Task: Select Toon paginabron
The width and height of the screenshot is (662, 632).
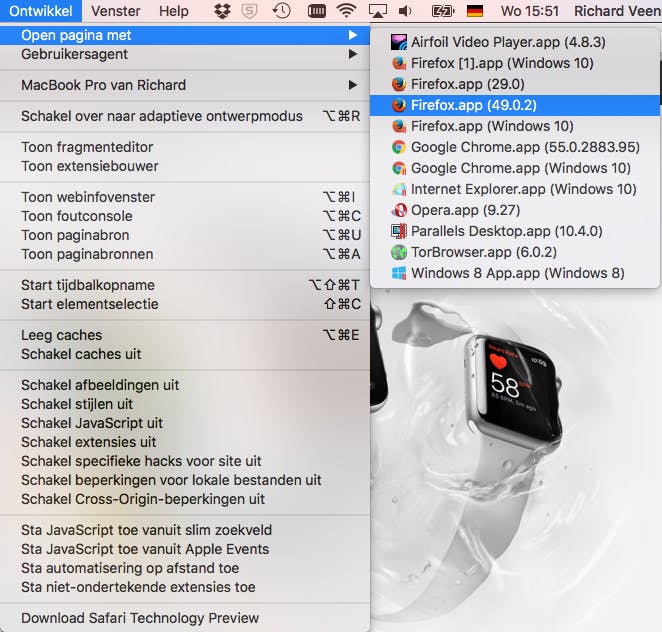Action: [185, 235]
